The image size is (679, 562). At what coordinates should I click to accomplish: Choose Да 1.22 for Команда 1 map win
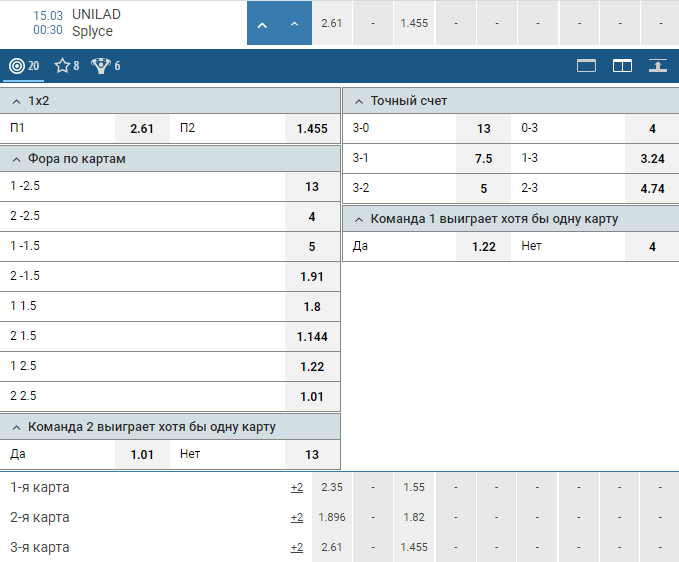click(x=483, y=246)
